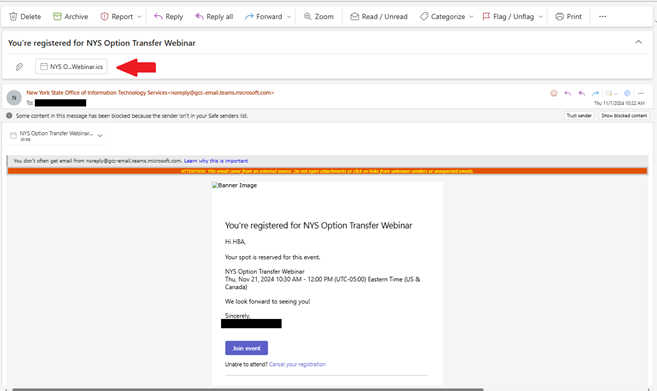The height and width of the screenshot is (391, 657).
Task: Click the paperclip attachments icon
Action: tap(19, 67)
